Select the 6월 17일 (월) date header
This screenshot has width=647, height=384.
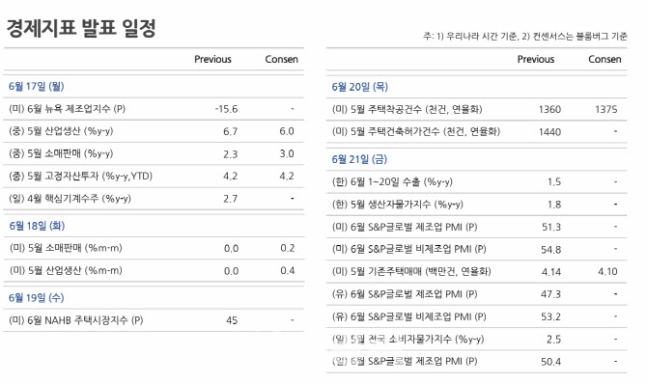click(36, 86)
